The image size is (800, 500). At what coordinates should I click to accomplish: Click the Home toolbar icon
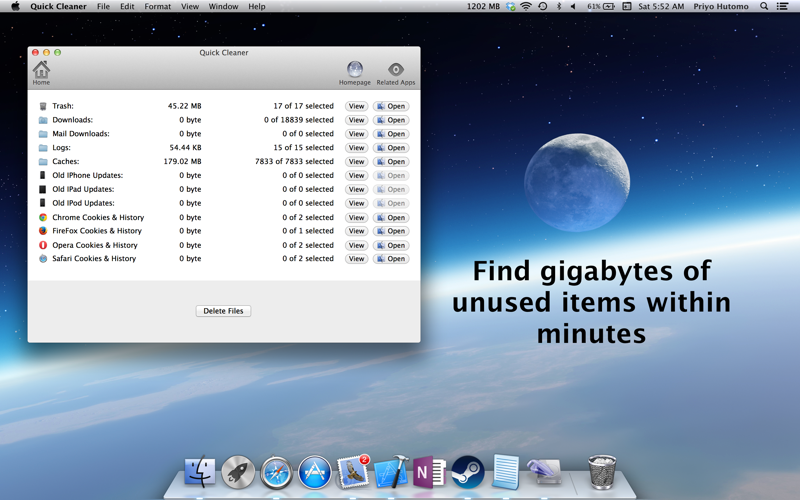pos(41,70)
